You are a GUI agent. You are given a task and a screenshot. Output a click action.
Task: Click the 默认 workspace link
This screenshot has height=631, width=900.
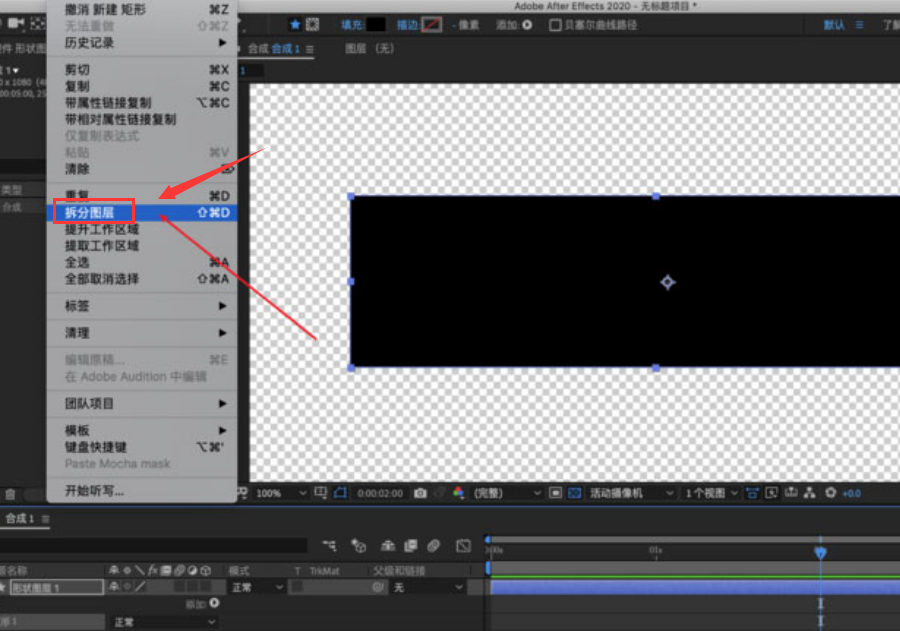pos(834,25)
